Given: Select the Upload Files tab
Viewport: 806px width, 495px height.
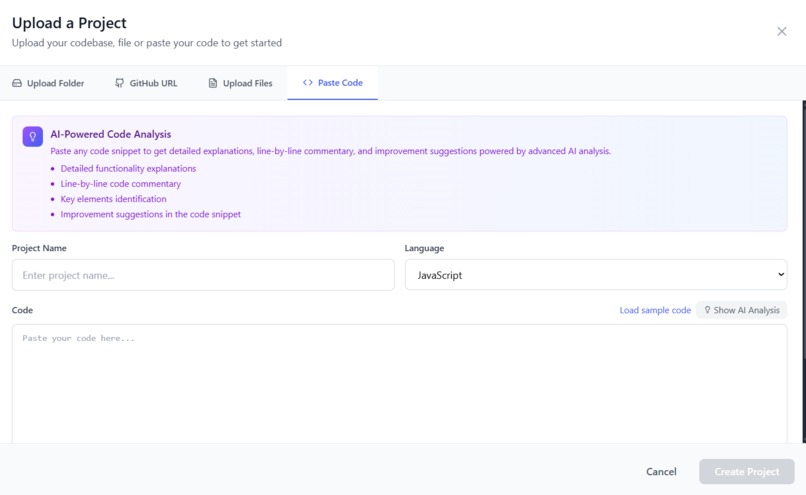Looking at the screenshot, I should pyautogui.click(x=240, y=83).
